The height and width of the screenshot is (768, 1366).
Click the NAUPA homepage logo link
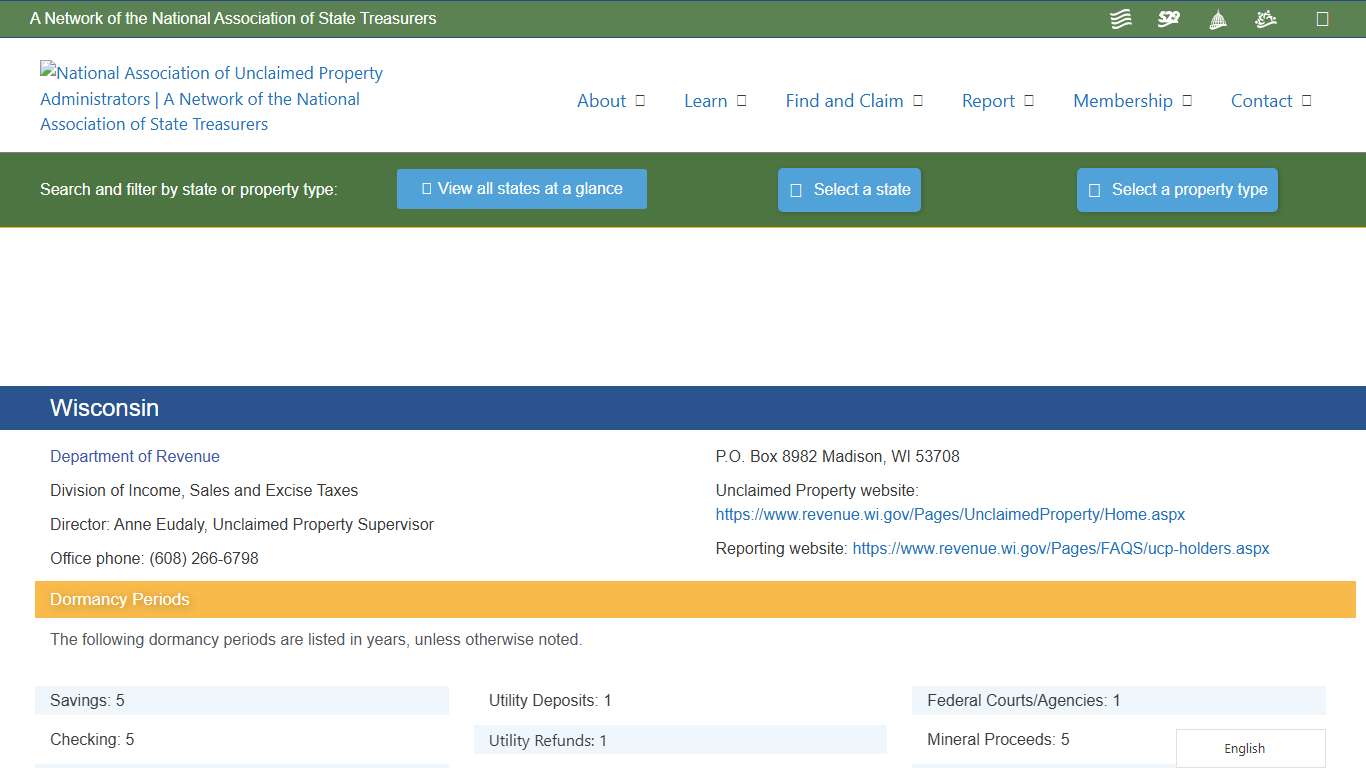210,98
